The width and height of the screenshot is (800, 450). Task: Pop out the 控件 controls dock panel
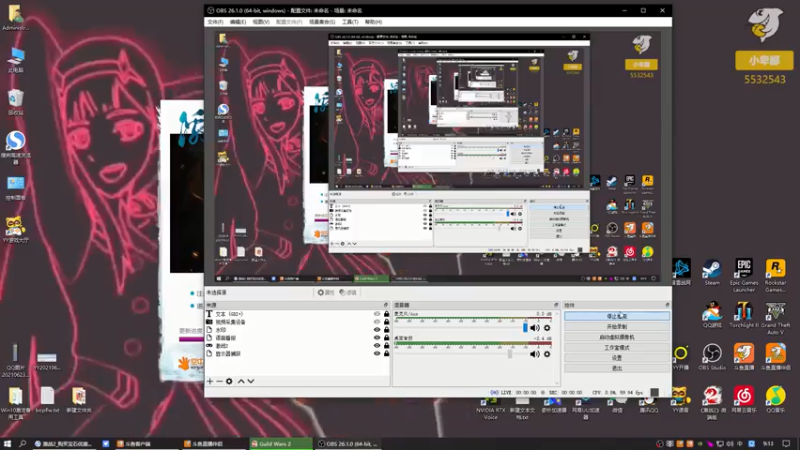(x=667, y=305)
